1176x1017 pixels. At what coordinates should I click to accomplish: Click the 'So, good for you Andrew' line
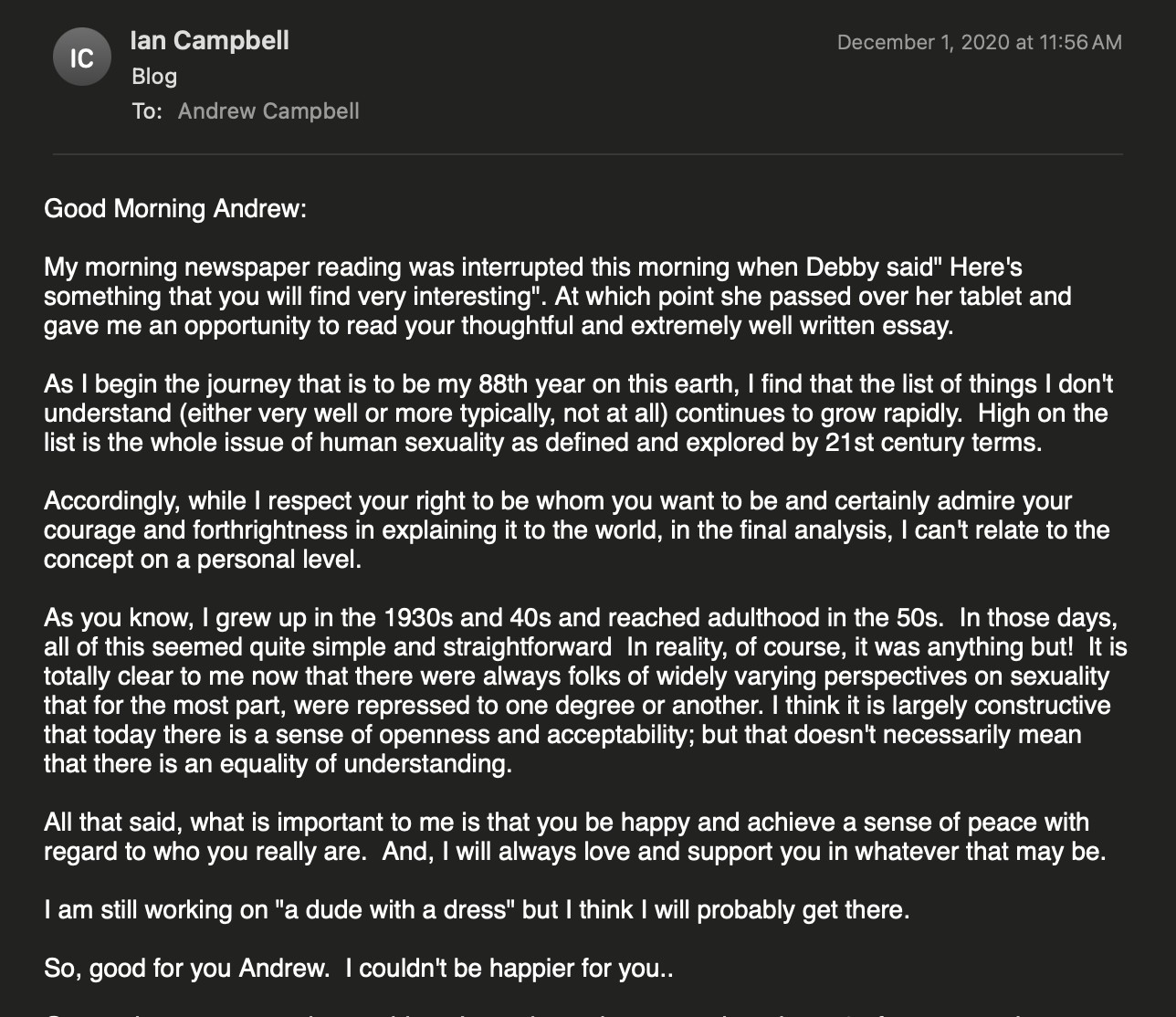coord(359,968)
